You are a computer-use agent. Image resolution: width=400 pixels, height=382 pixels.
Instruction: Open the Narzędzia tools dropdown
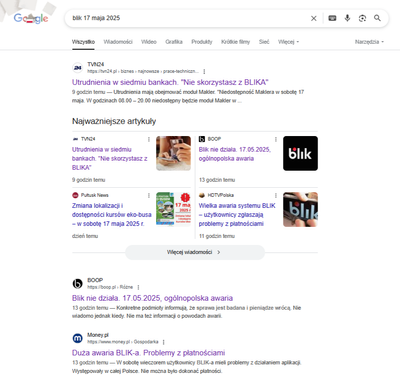pos(369,42)
